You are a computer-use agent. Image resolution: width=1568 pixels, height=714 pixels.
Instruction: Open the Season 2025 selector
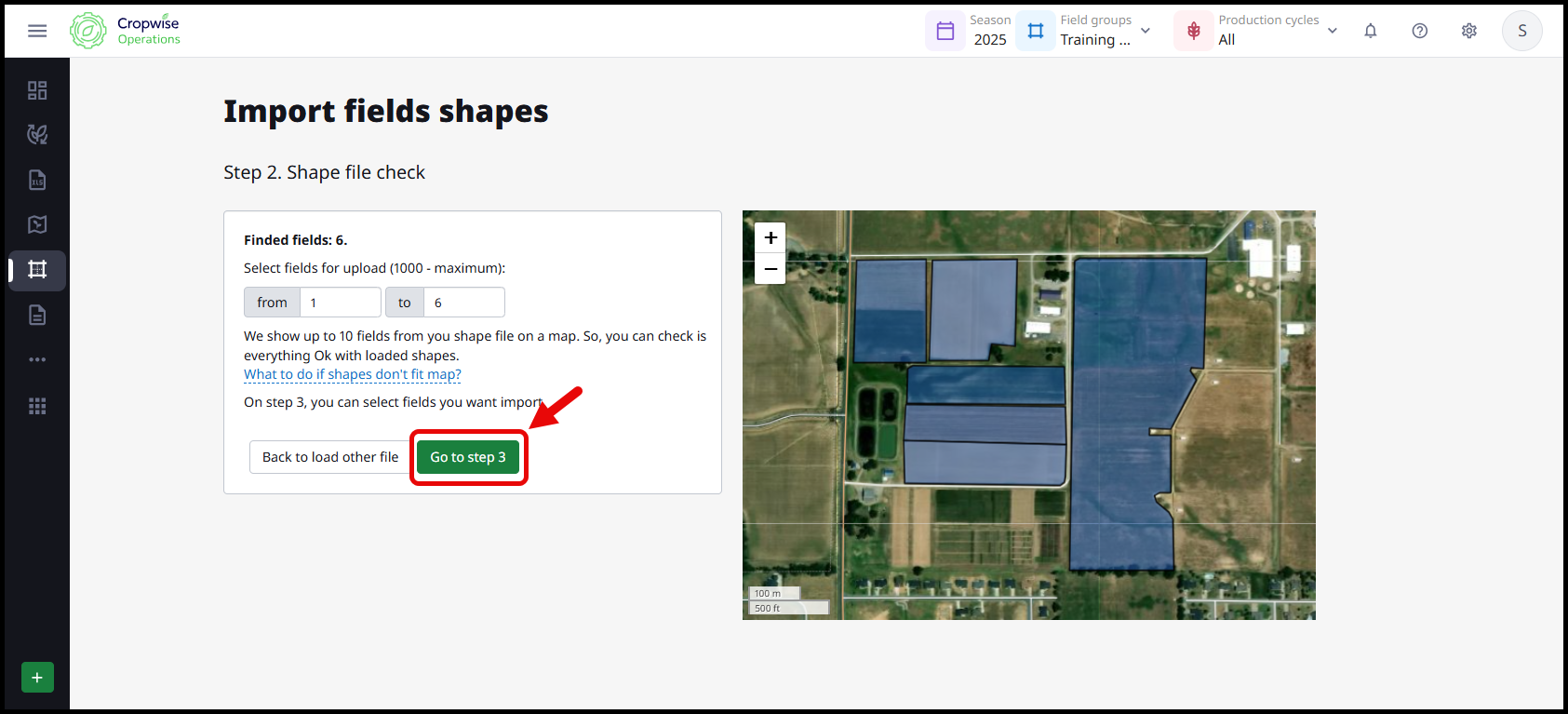(971, 31)
